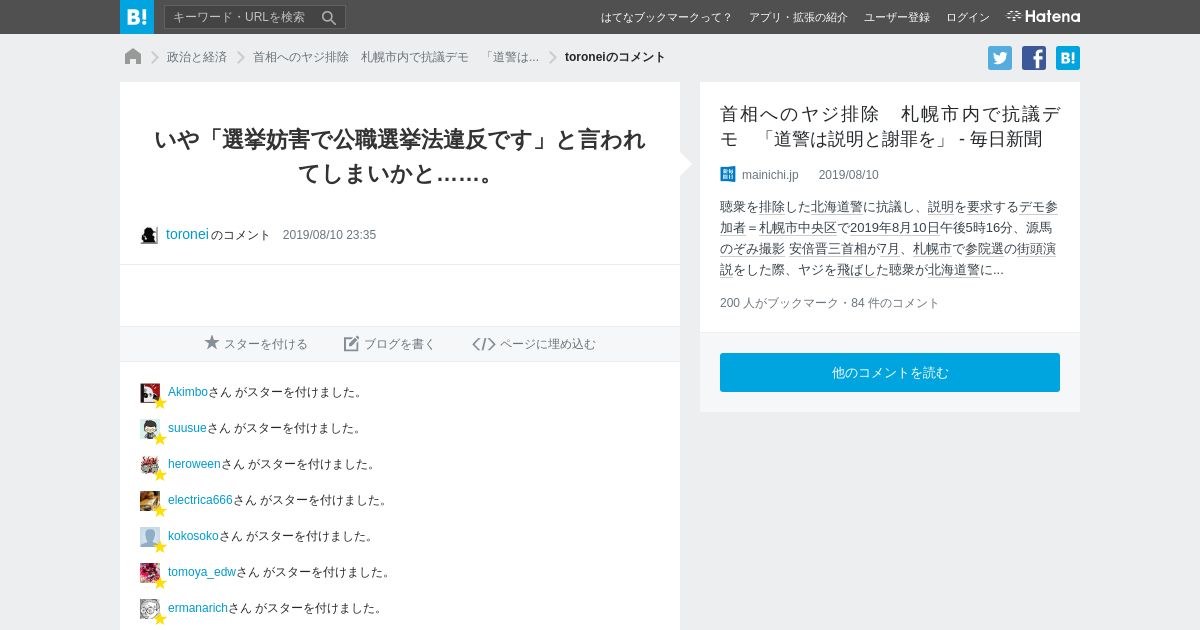1200x630 pixels.
Task: Click toronei's avatar icon
Action: click(x=149, y=235)
